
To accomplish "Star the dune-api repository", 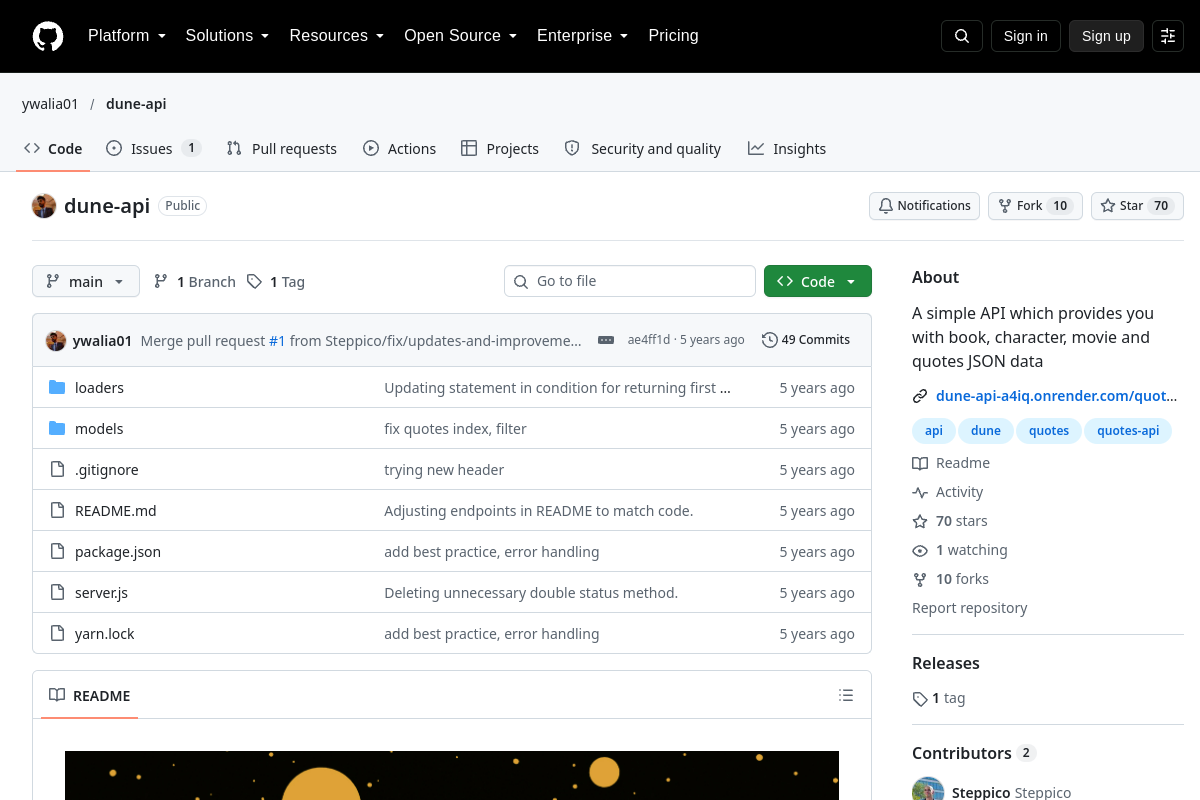I will tap(1137, 206).
